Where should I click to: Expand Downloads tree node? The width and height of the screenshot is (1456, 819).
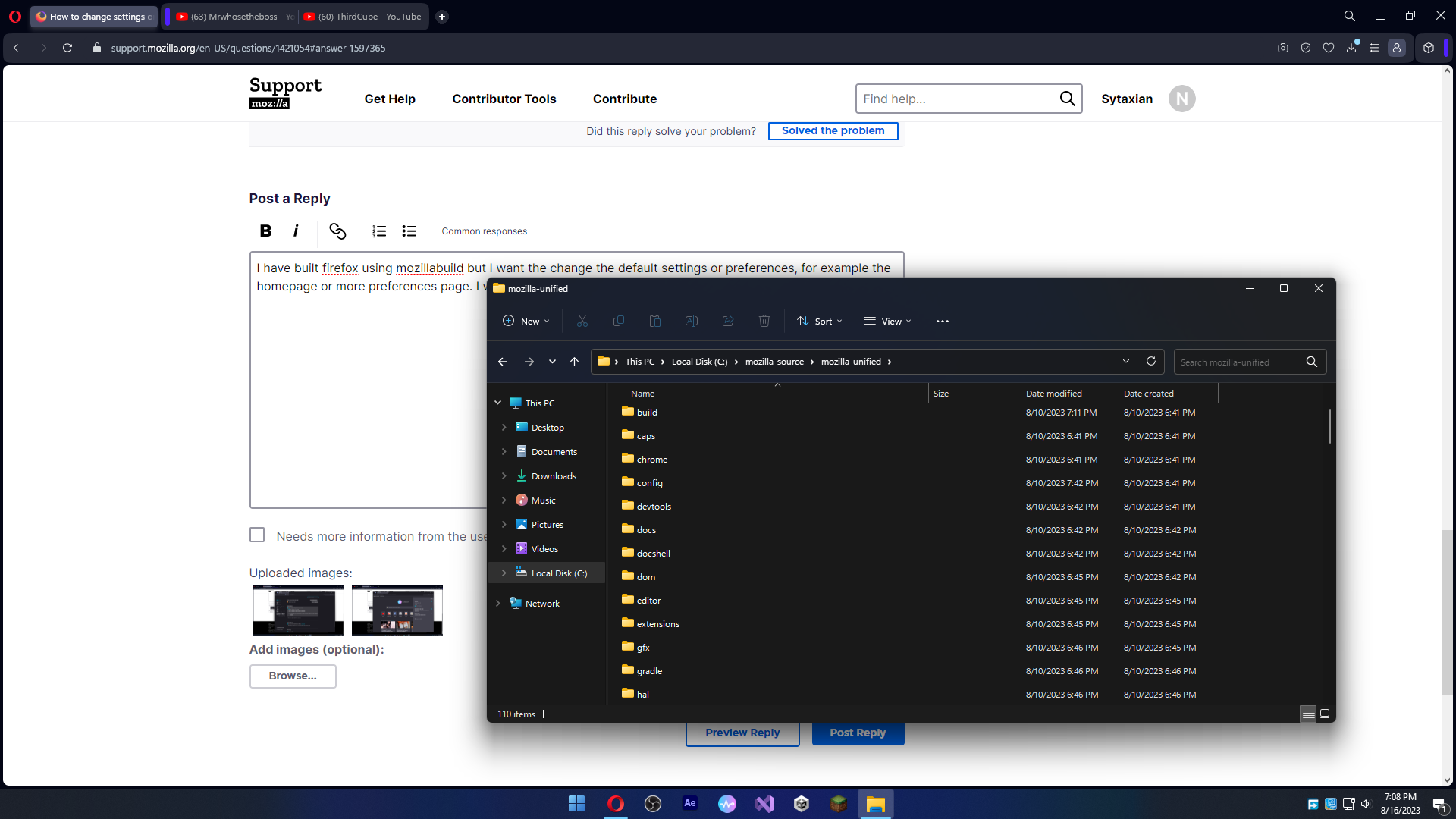(504, 475)
